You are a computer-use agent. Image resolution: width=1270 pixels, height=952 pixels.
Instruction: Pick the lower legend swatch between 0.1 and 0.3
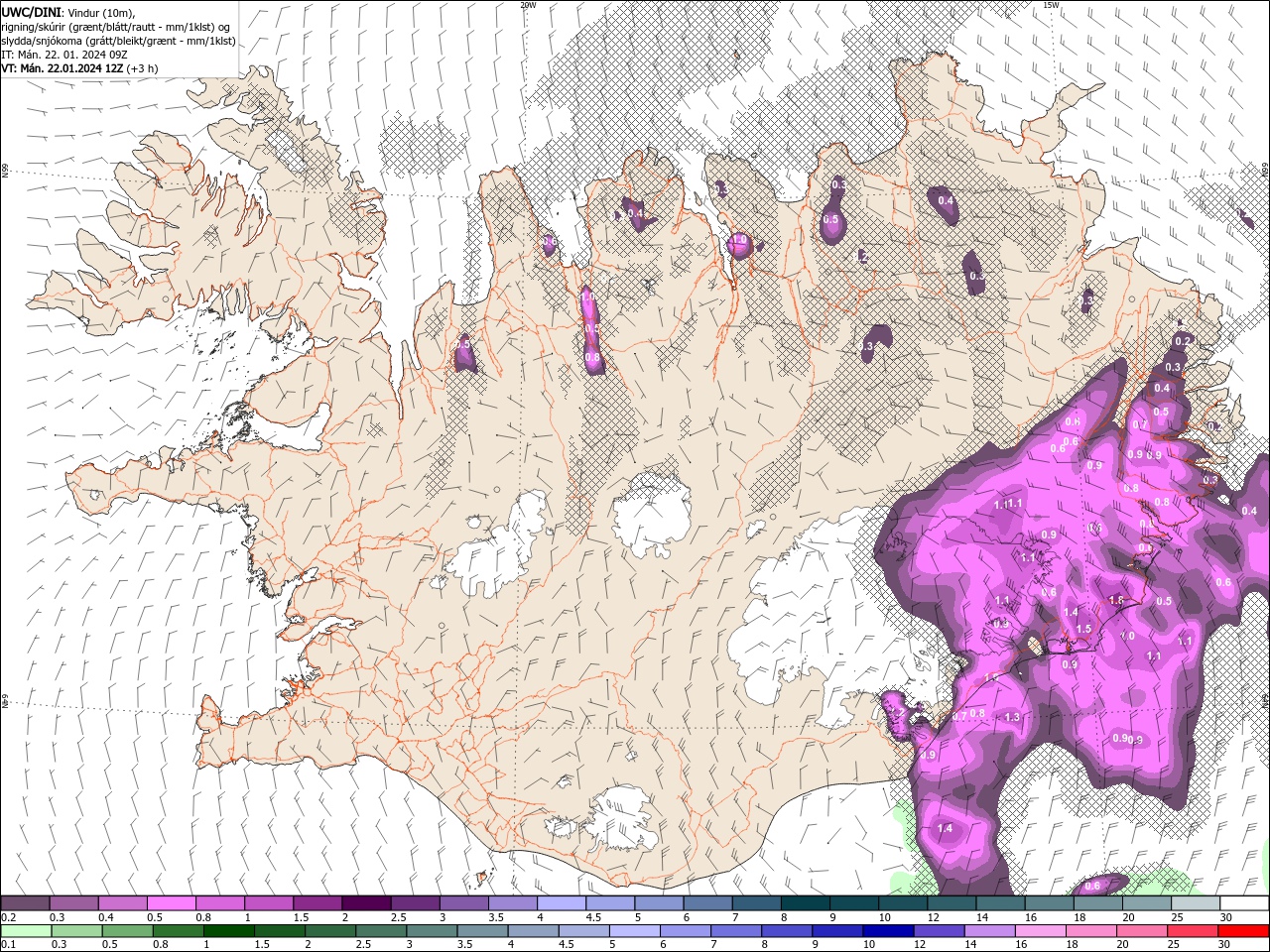click(26, 931)
